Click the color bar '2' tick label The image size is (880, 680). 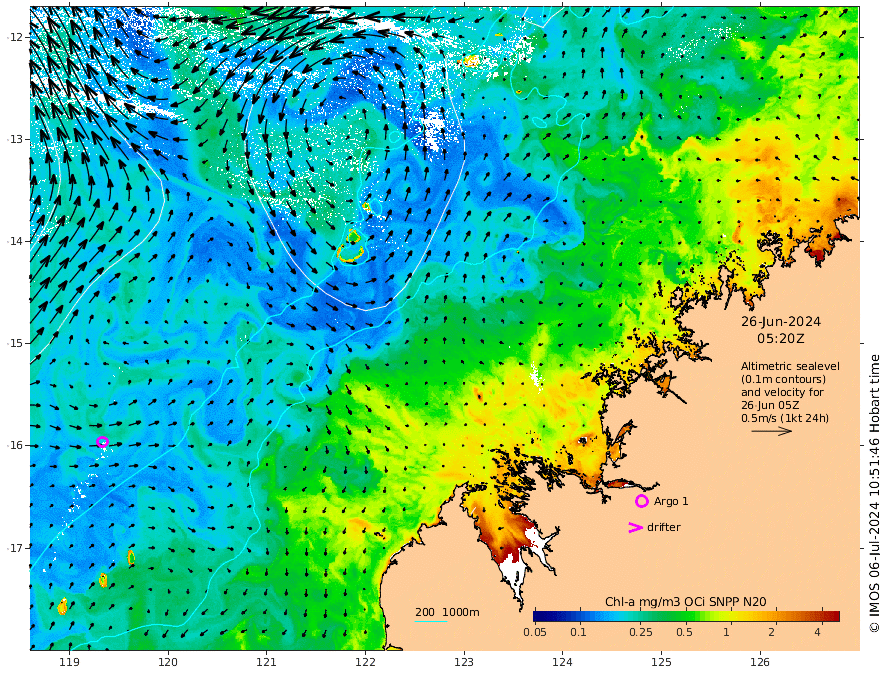tap(771, 632)
